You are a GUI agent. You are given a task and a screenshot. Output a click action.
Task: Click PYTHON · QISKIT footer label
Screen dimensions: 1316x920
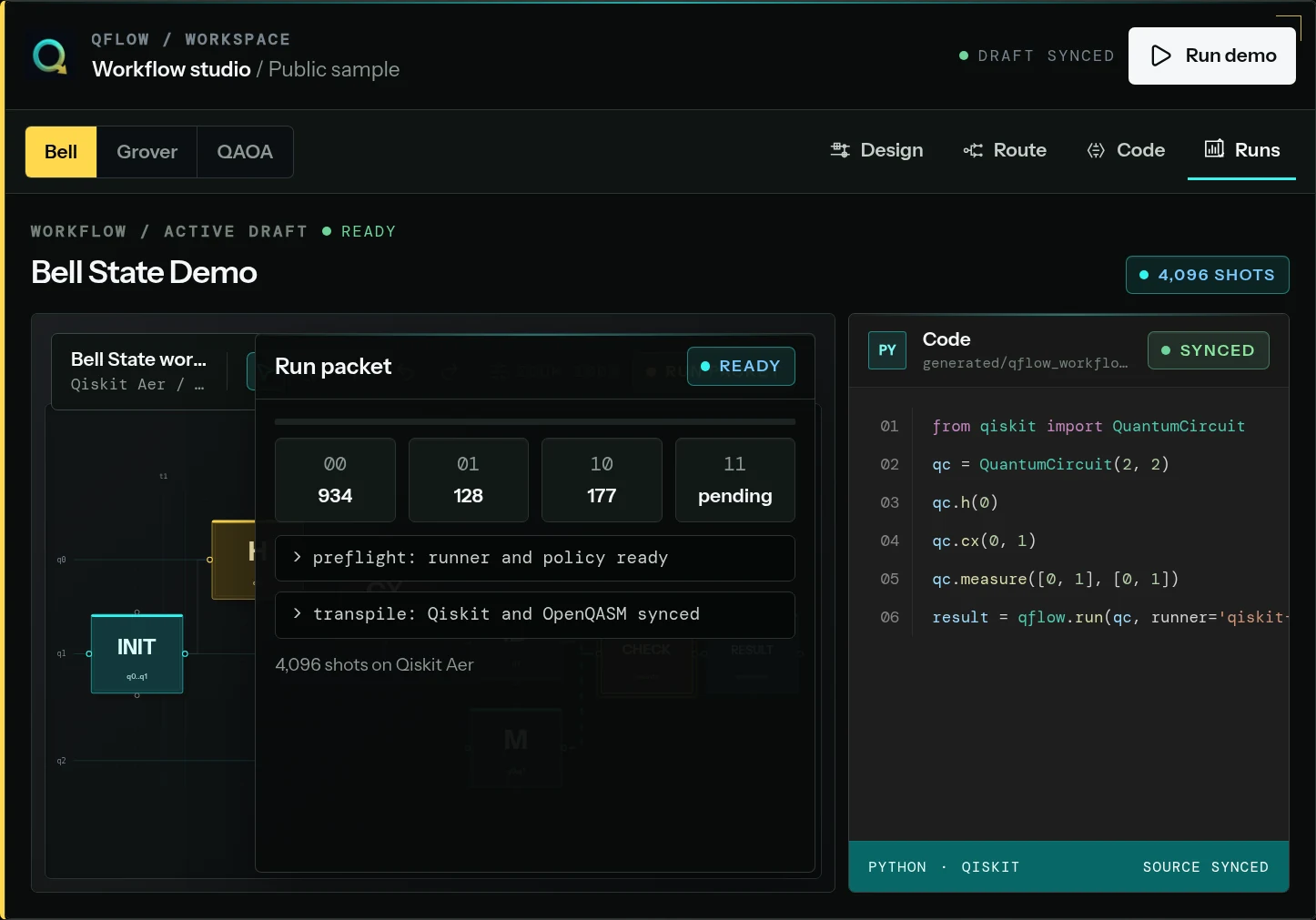pyautogui.click(x=944, y=867)
